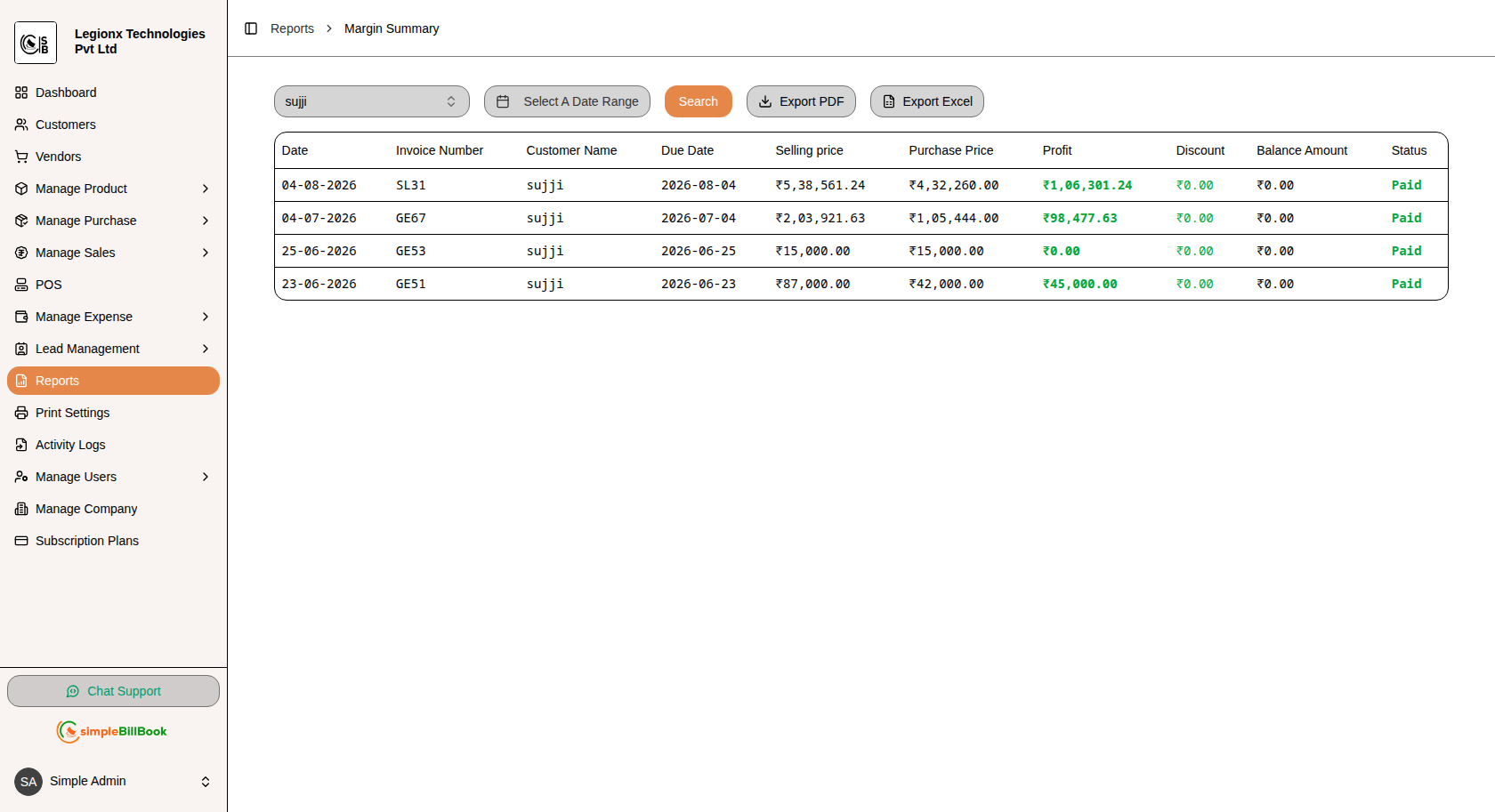The width and height of the screenshot is (1495, 812).
Task: Expand Manage Purchase submenu chevron
Action: coord(206,221)
